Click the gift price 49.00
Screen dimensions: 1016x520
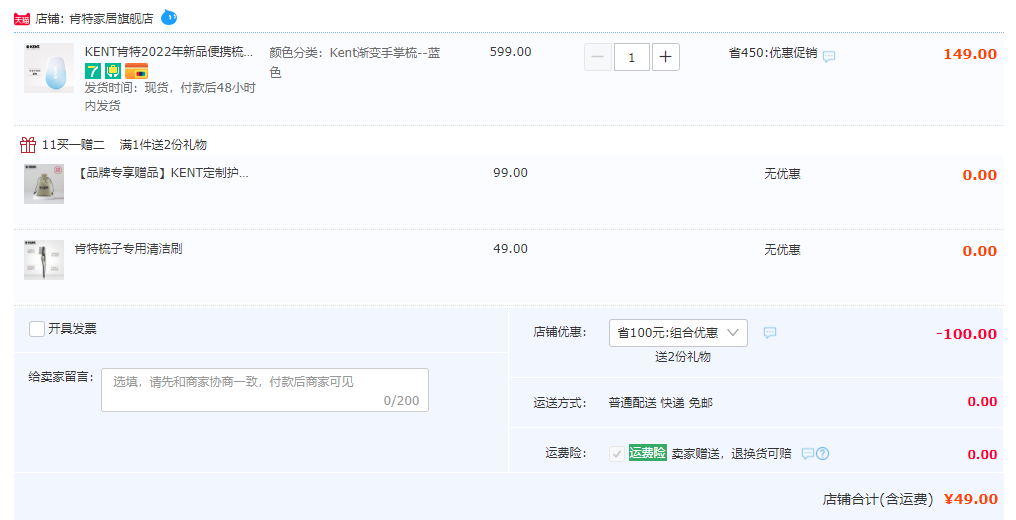(511, 249)
